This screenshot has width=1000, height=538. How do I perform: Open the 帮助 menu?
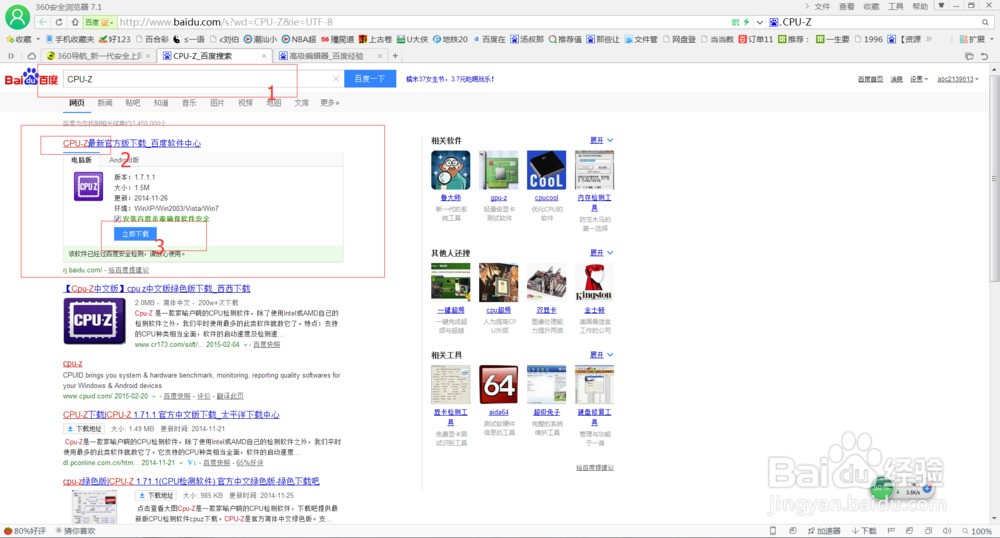[x=920, y=6]
